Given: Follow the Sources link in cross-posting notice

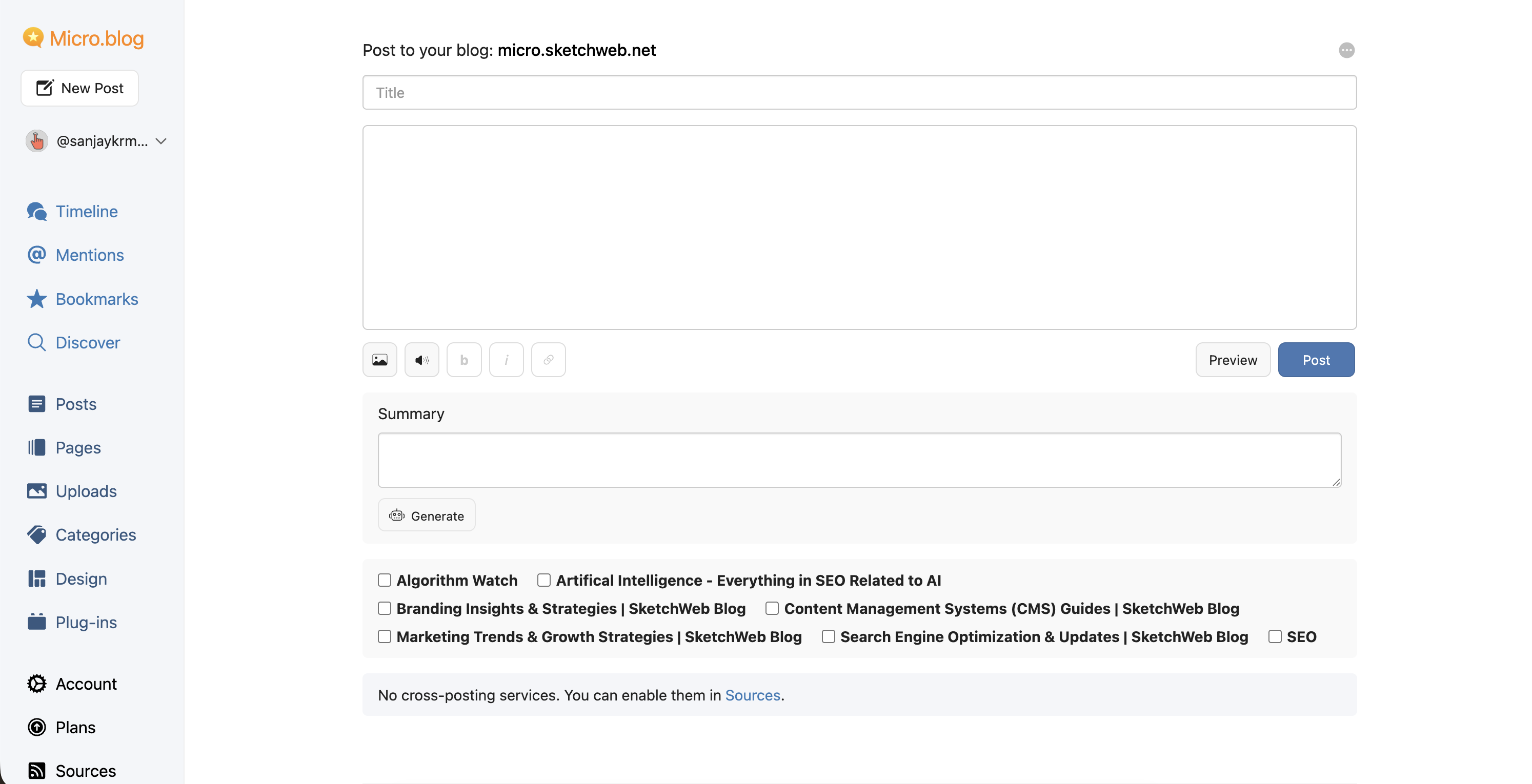Looking at the screenshot, I should tap(752, 695).
